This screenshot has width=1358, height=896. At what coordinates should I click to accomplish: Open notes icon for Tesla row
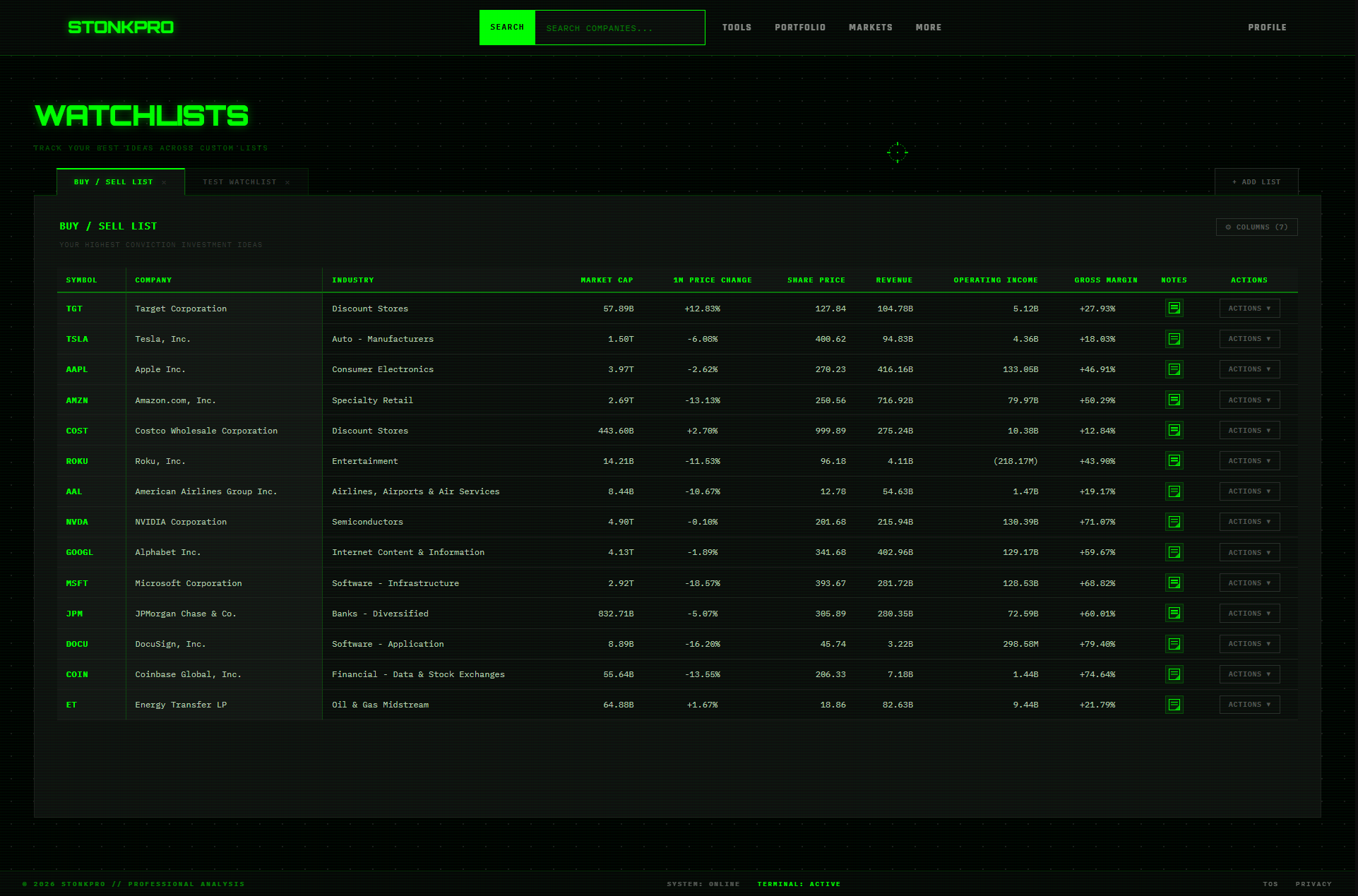tap(1174, 339)
